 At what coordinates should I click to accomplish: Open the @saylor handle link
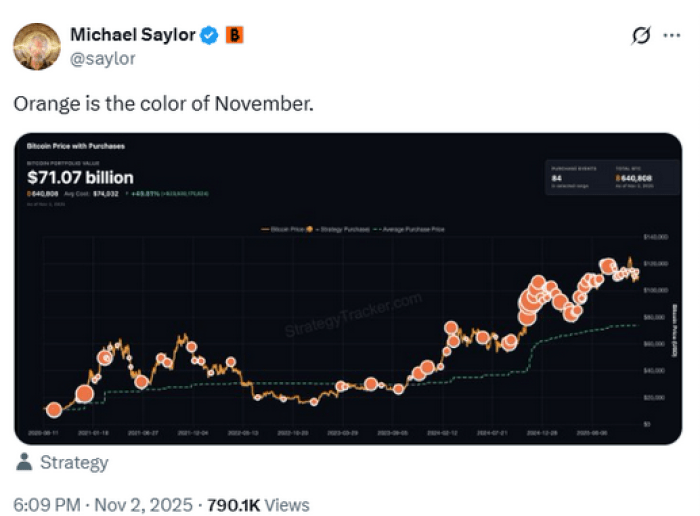click(x=102, y=58)
